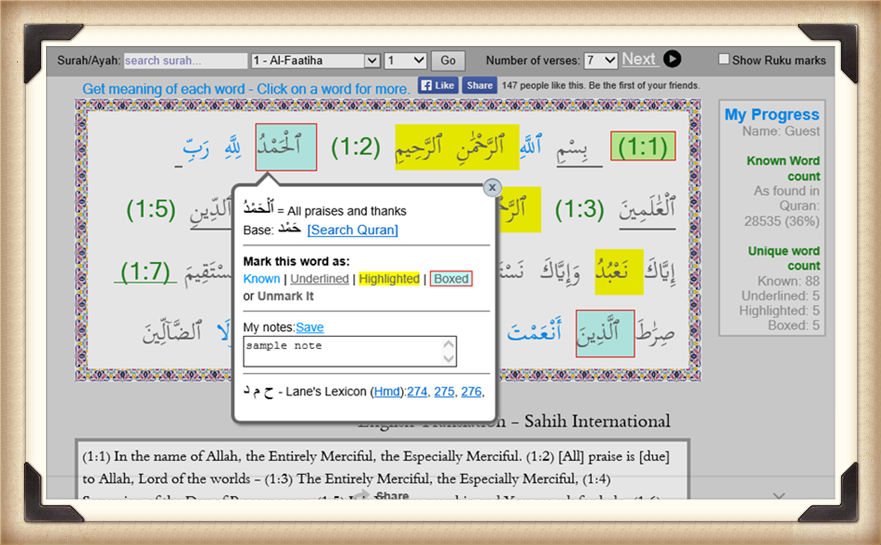
Task: Click the blue word لله in verse 1:2
Action: pyautogui.click(x=233, y=147)
